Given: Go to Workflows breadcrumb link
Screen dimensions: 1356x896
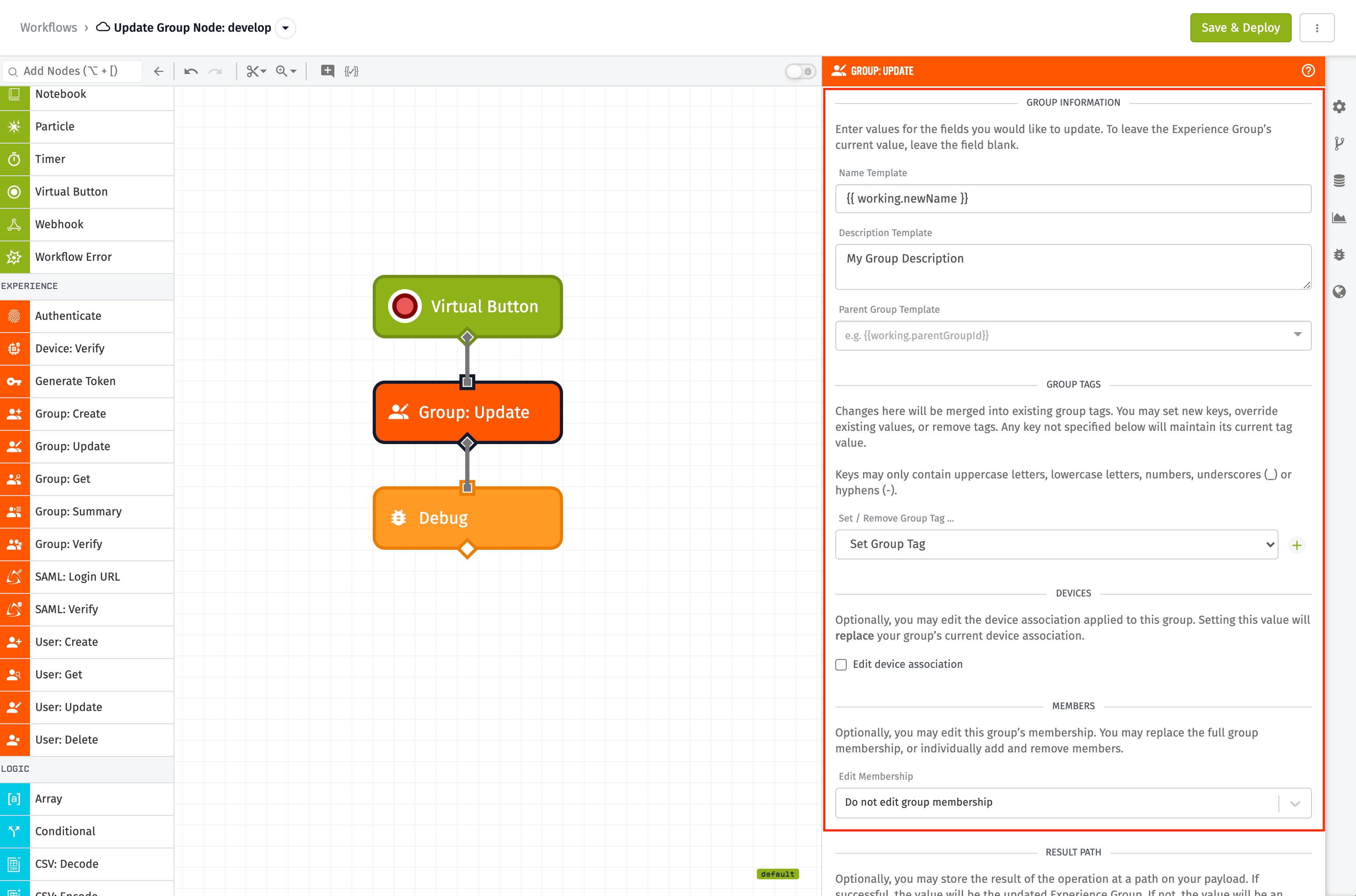Looking at the screenshot, I should pos(48,27).
